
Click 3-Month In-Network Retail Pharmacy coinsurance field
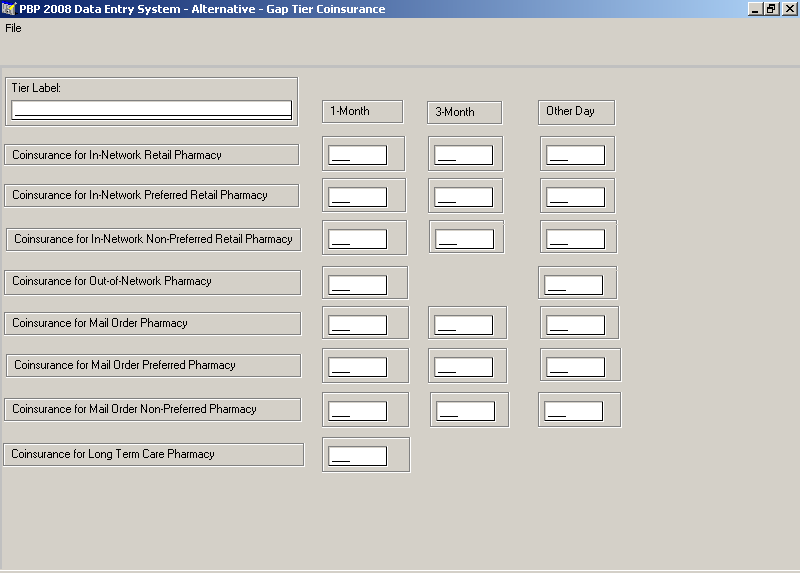point(464,155)
